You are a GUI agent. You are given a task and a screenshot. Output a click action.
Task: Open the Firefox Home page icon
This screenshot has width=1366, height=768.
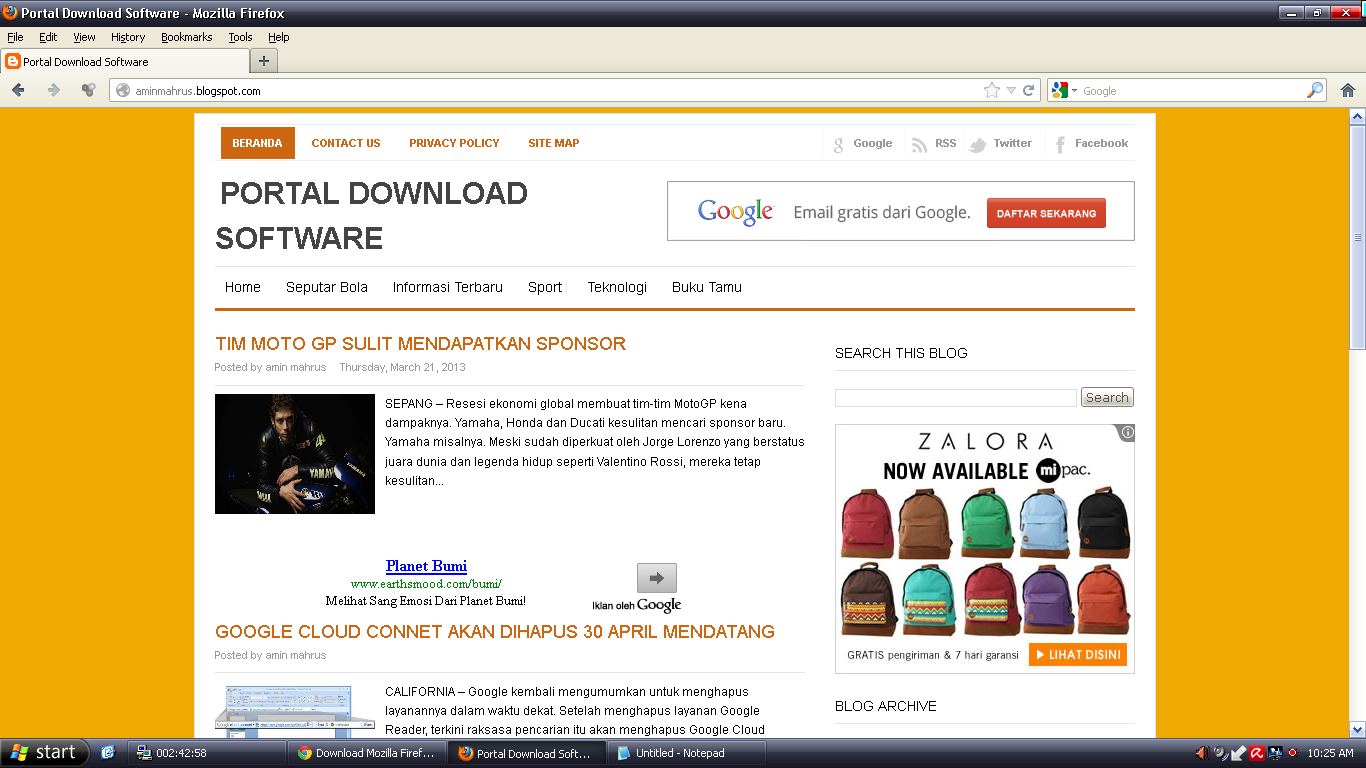click(1348, 90)
